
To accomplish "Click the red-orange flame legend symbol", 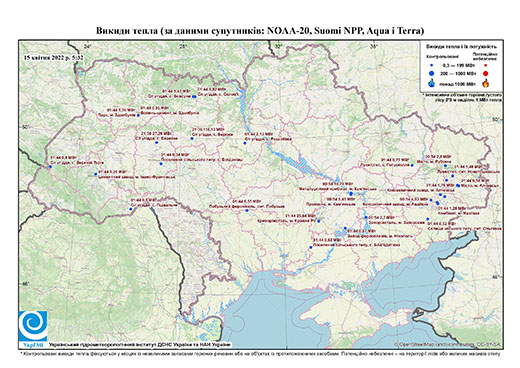I will [486, 83].
